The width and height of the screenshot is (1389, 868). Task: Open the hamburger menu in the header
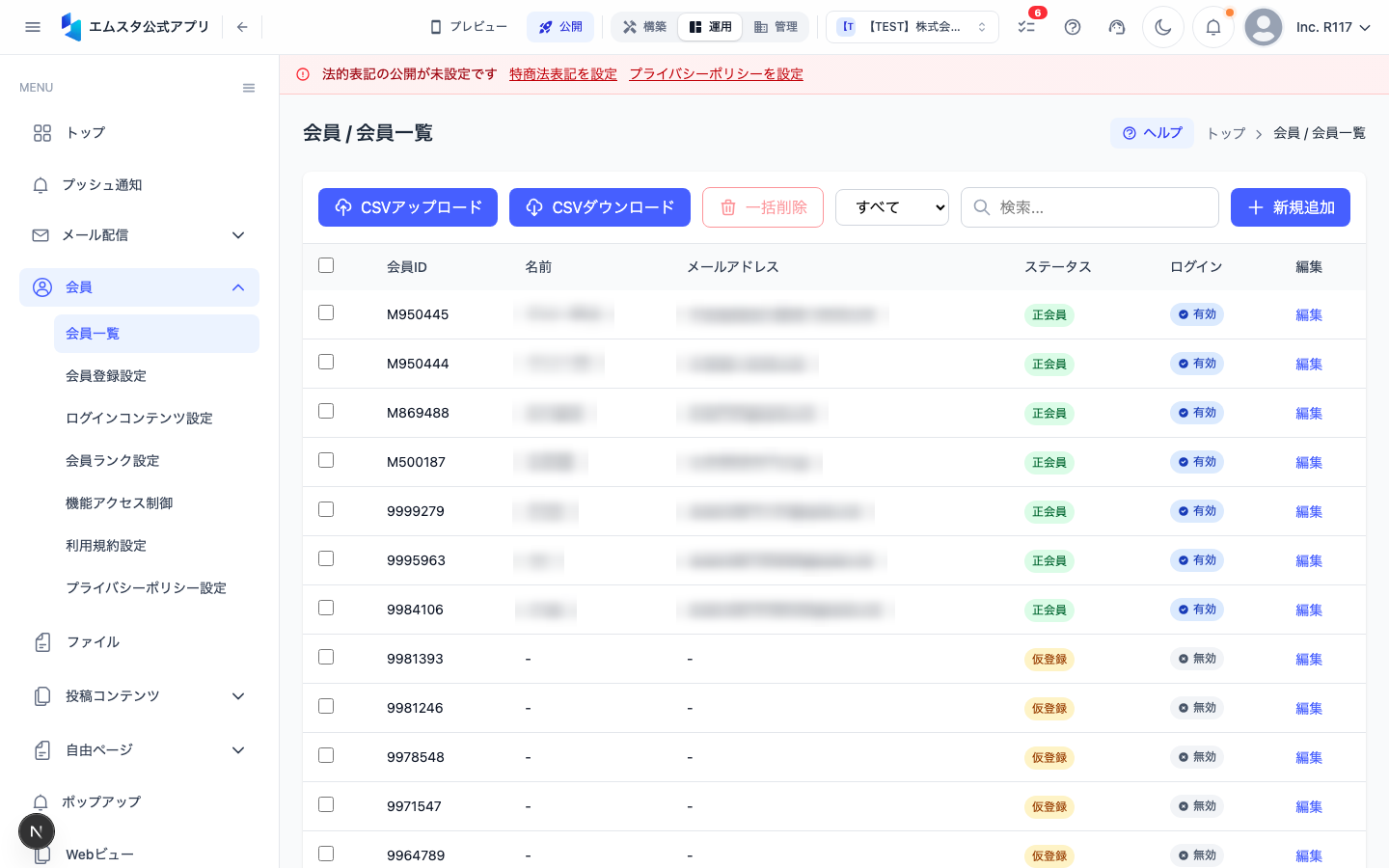pyautogui.click(x=33, y=27)
